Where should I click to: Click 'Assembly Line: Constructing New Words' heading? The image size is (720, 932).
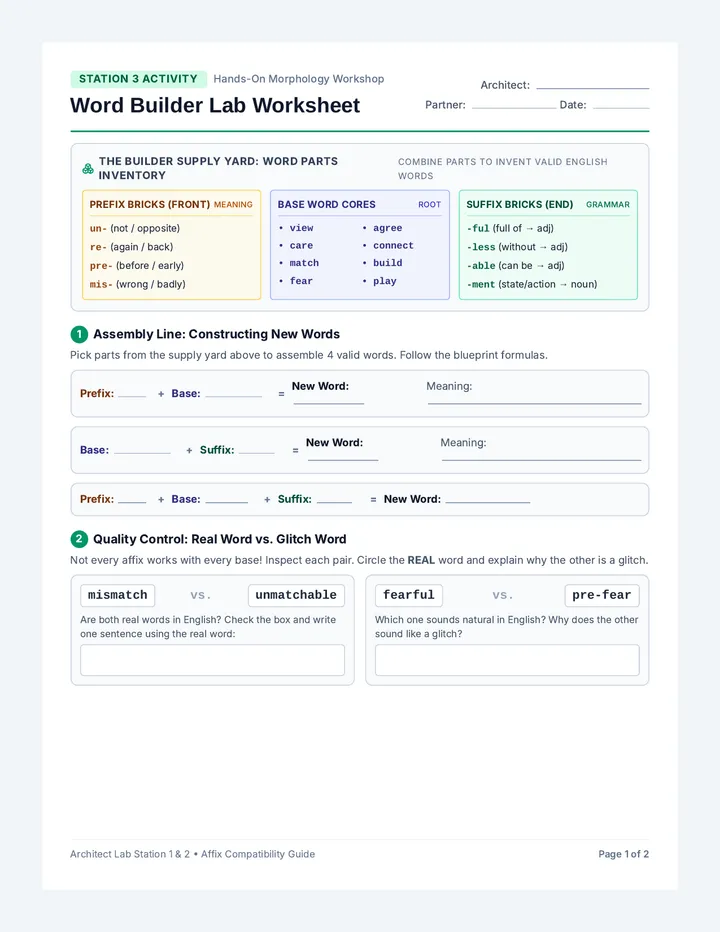(216, 334)
